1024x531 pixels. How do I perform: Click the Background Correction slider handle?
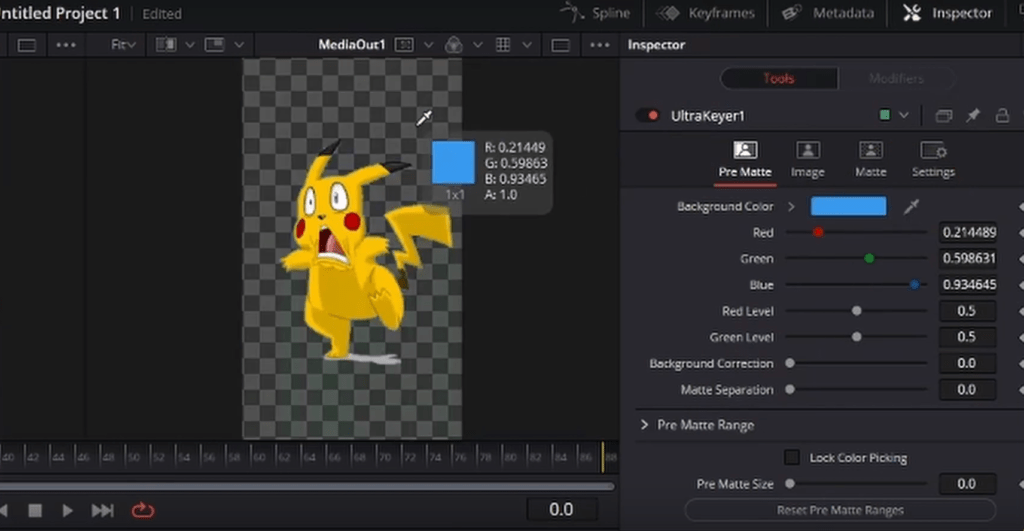(x=790, y=363)
